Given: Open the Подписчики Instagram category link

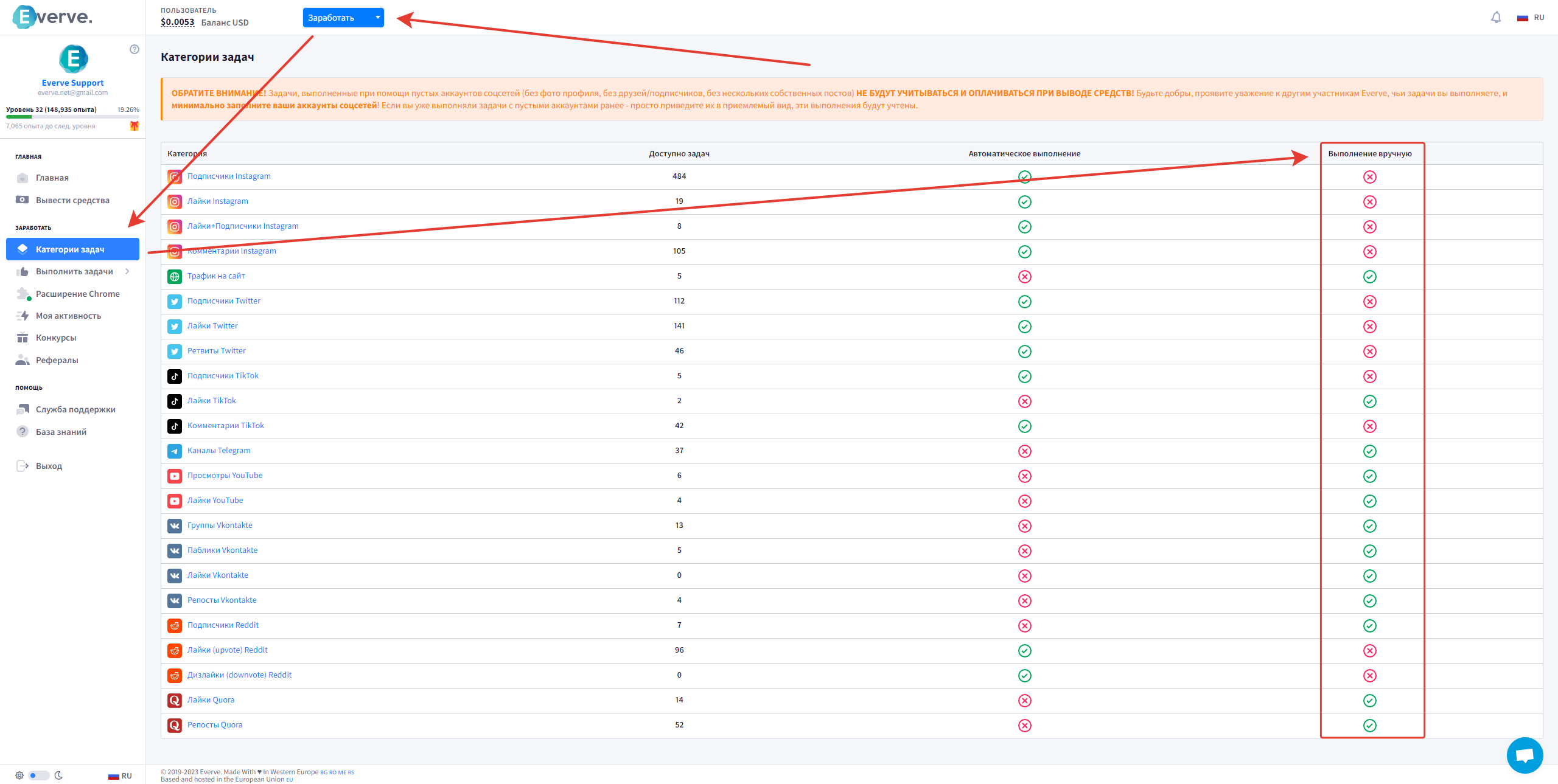Looking at the screenshot, I should pyautogui.click(x=229, y=176).
